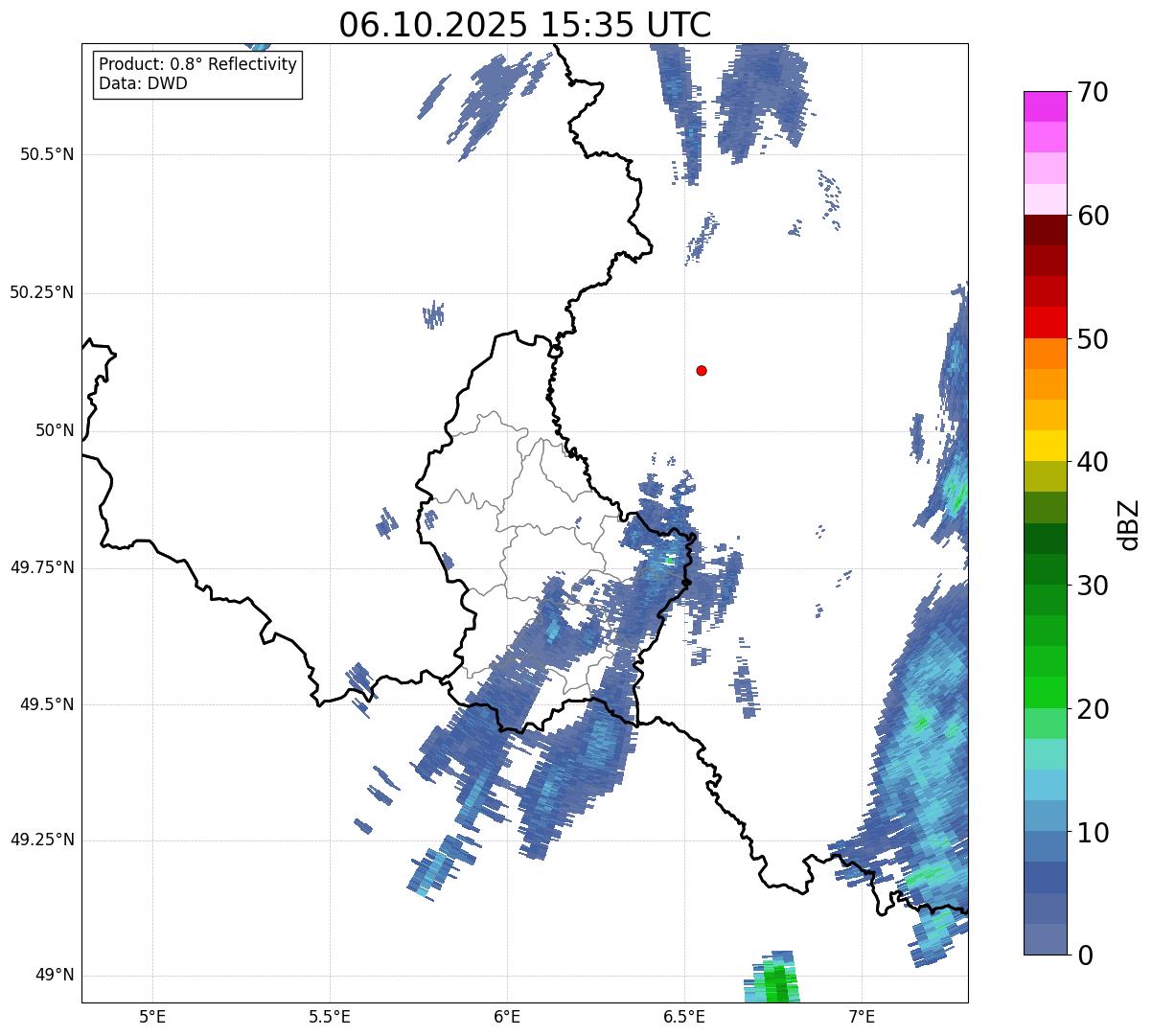The width and height of the screenshot is (1152, 1036).
Task: Click the 5.5°E longitude label
Action: [330, 1016]
